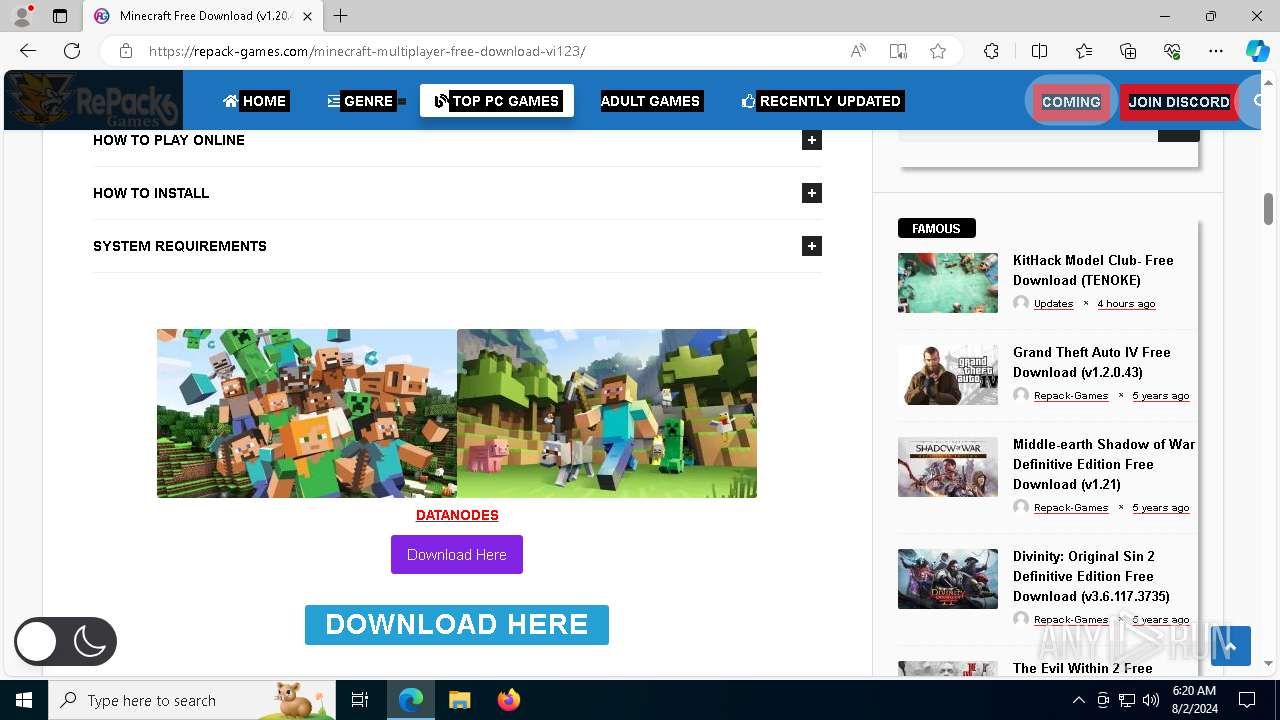Open KitHack Model Club article link
This screenshot has height=720, width=1280.
(1093, 270)
